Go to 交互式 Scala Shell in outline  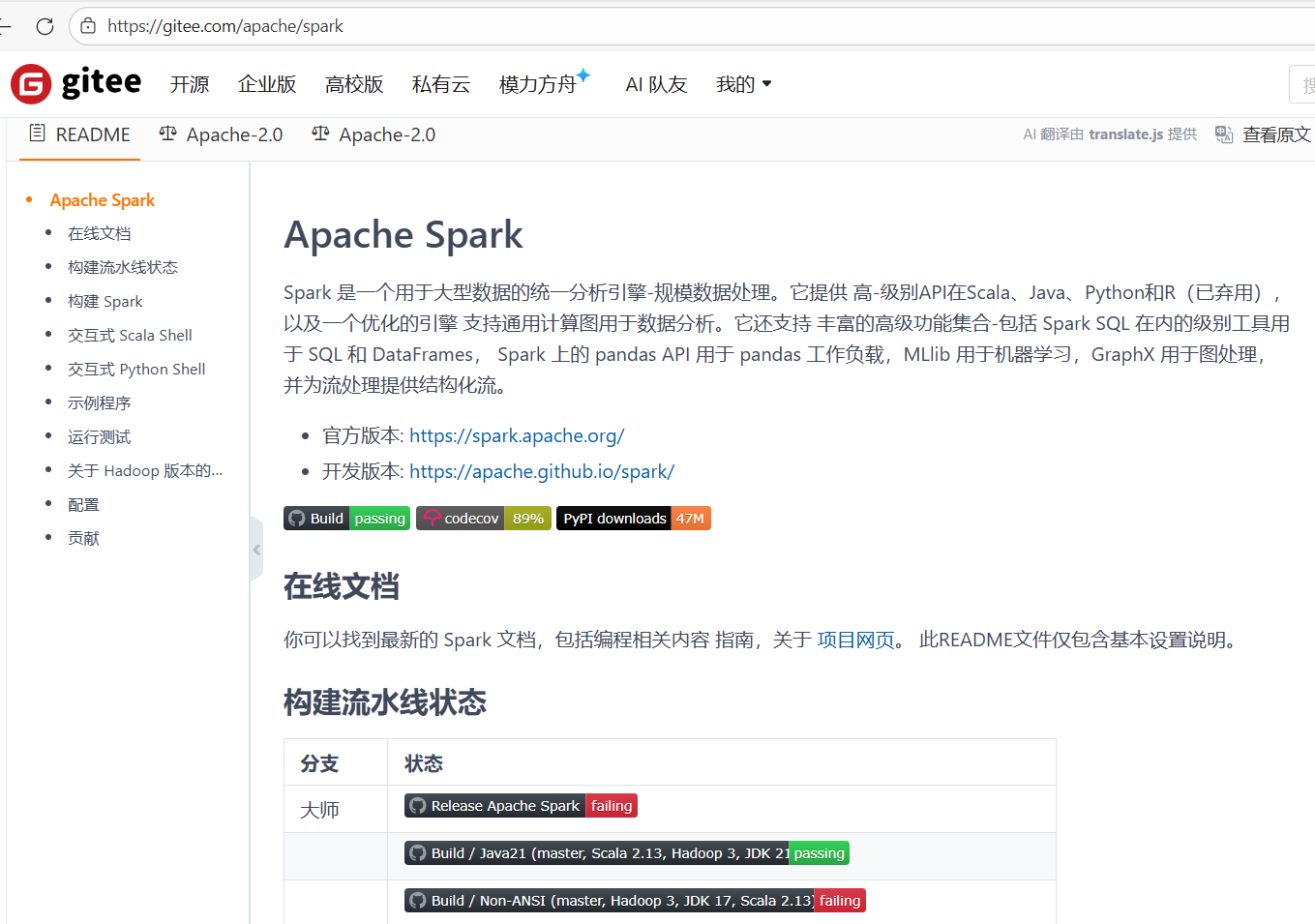pos(130,335)
